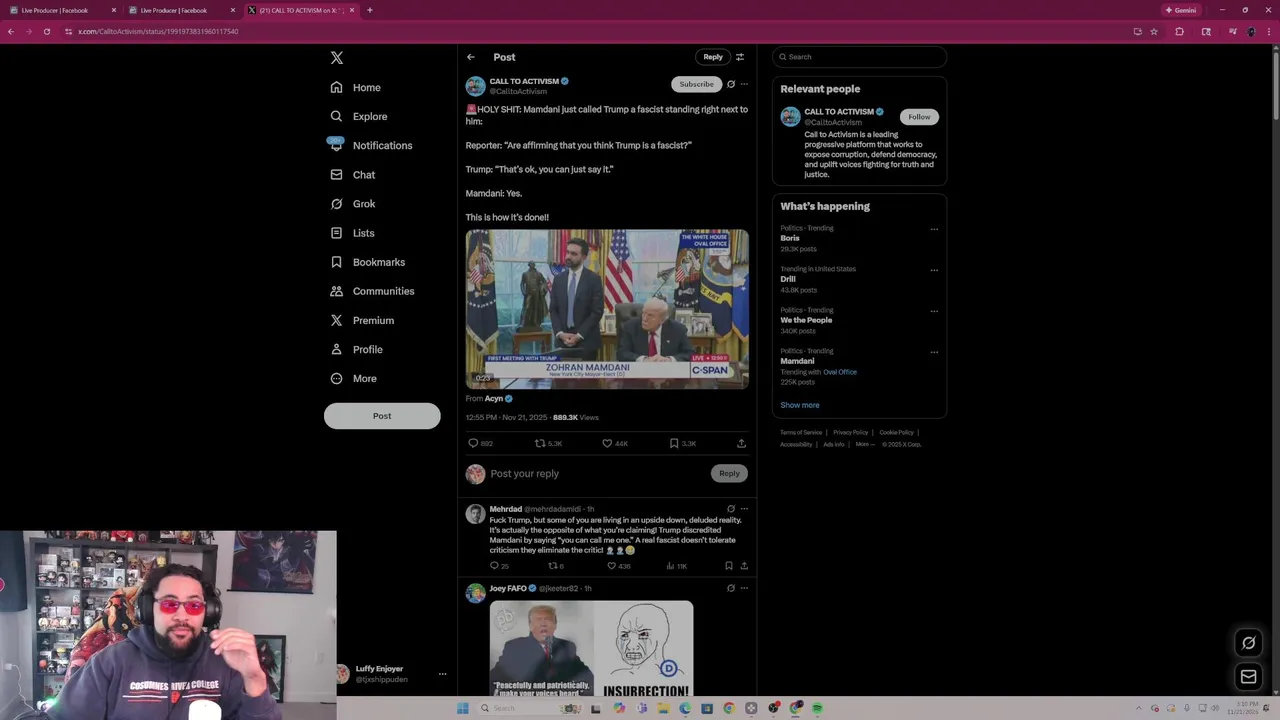Open the floating Grok button at bottom right

1248,643
